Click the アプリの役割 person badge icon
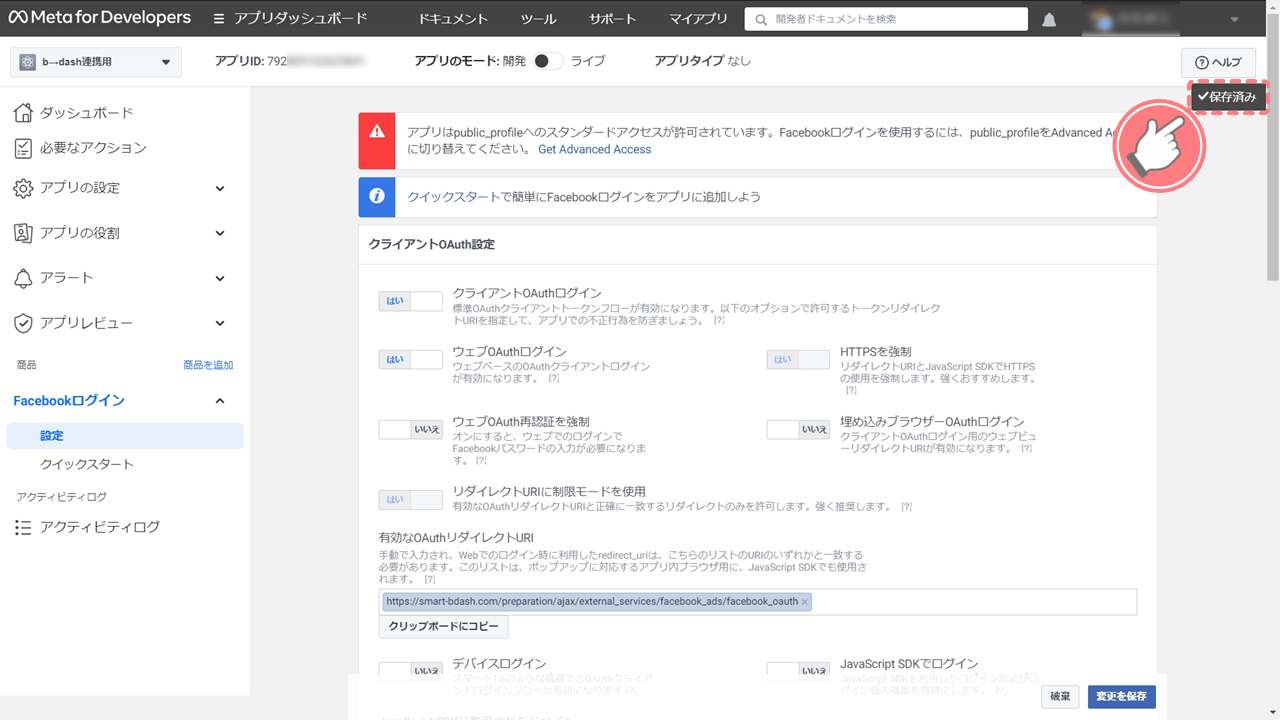Screen dimensions: 1280x720 point(23,233)
